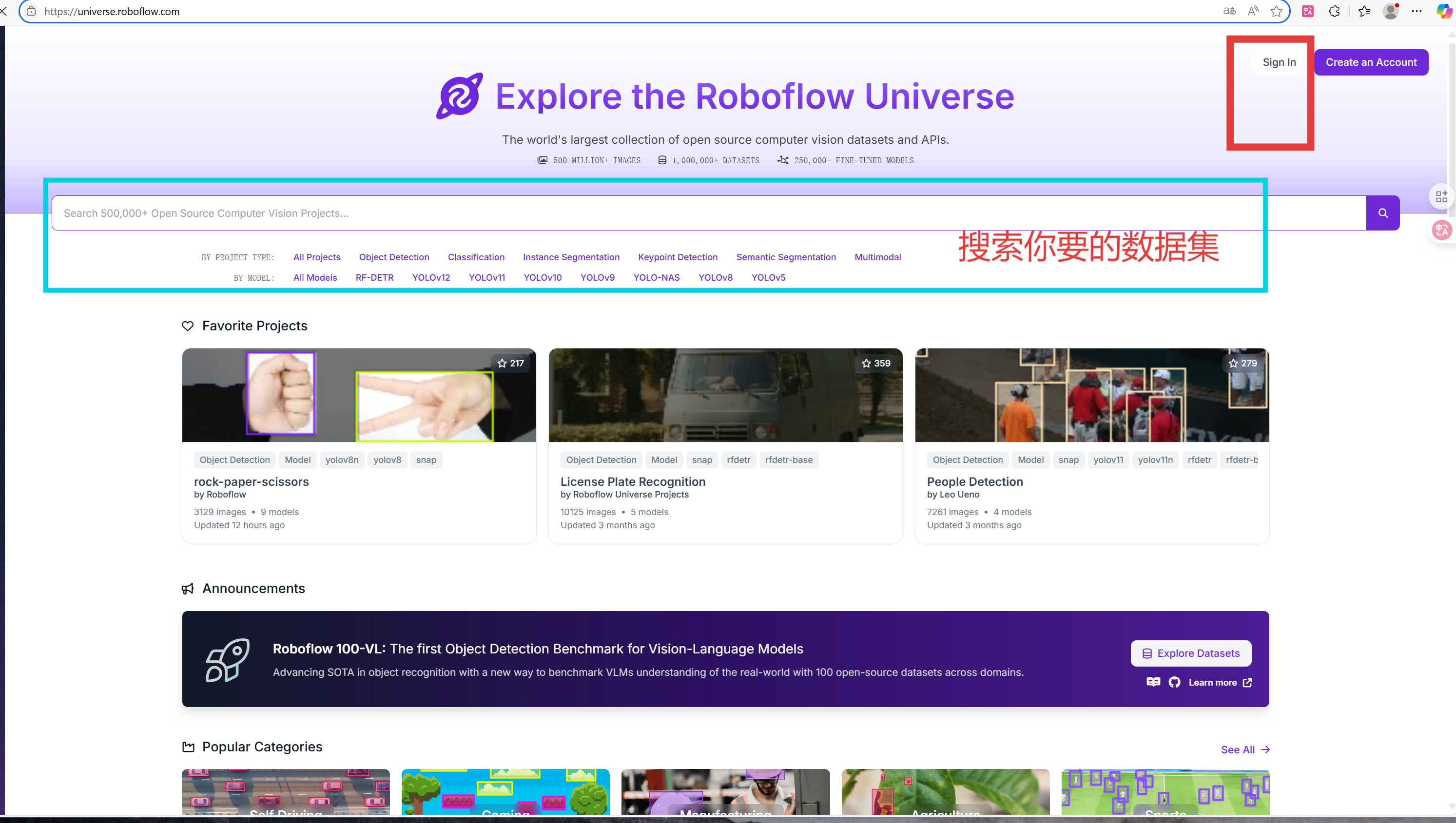Image resolution: width=1456 pixels, height=823 pixels.
Task: Click the Sign In link
Action: [x=1279, y=62]
